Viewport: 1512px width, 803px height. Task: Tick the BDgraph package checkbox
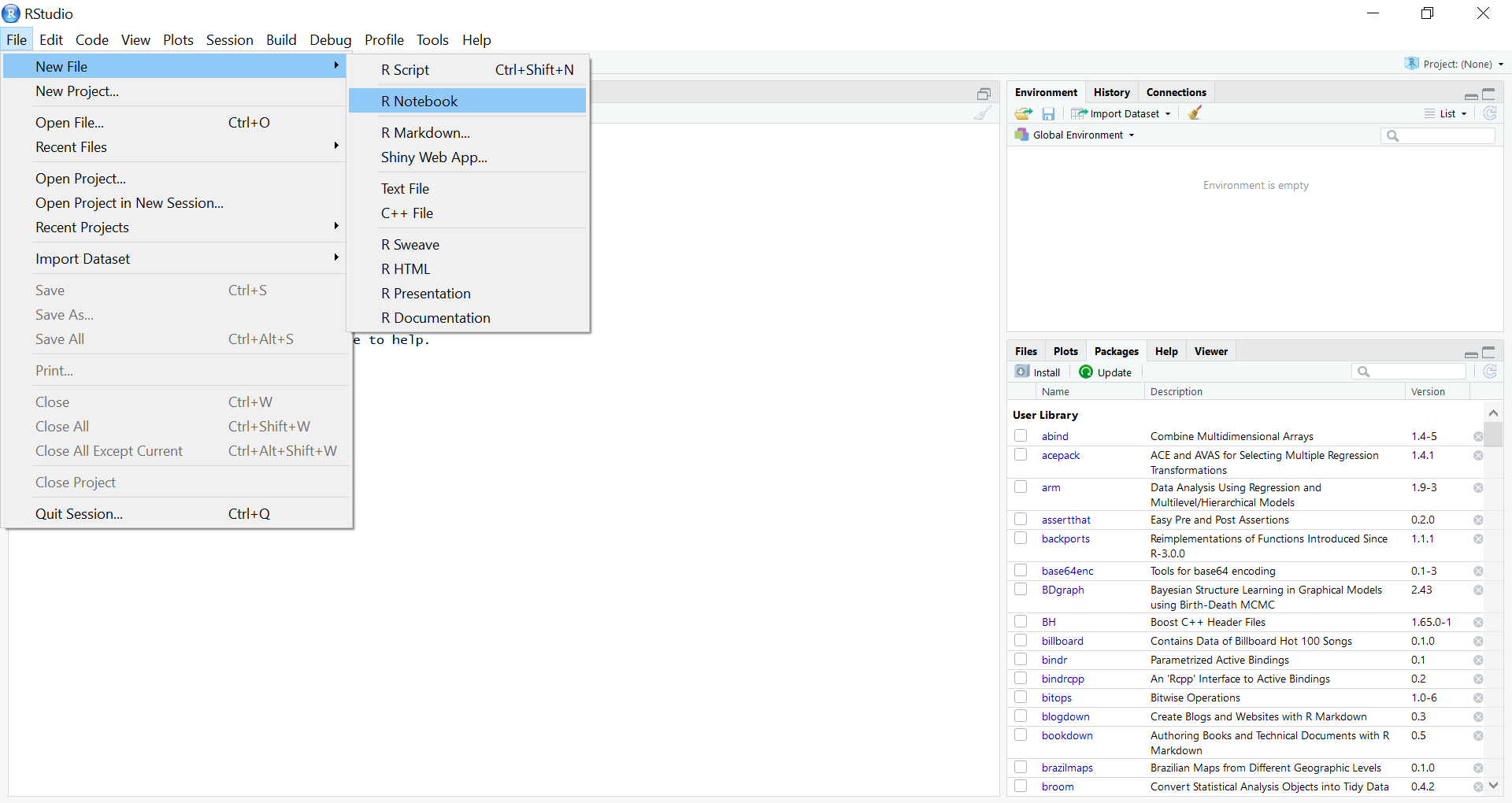click(x=1021, y=590)
